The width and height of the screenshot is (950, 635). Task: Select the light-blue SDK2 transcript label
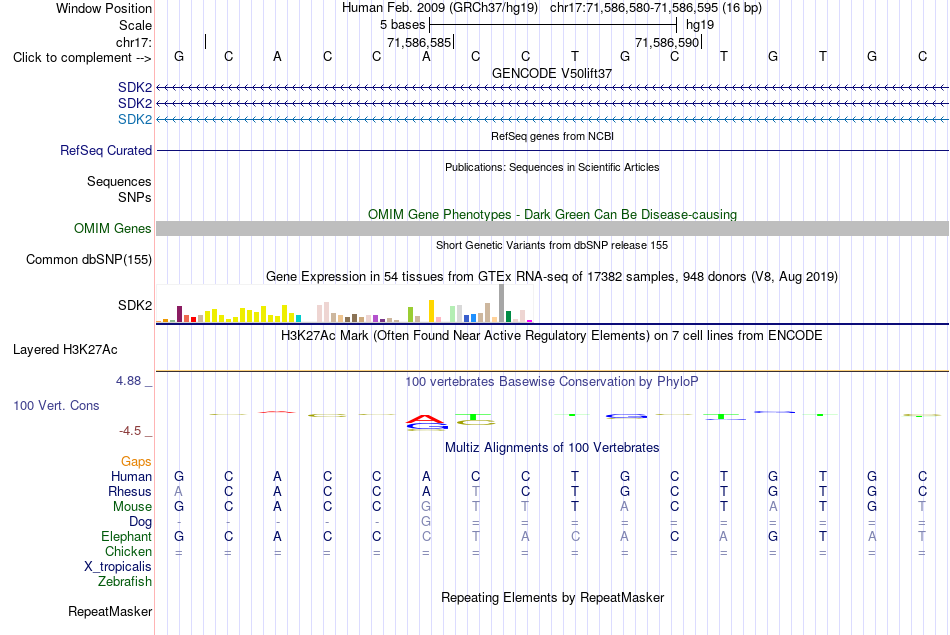click(135, 119)
